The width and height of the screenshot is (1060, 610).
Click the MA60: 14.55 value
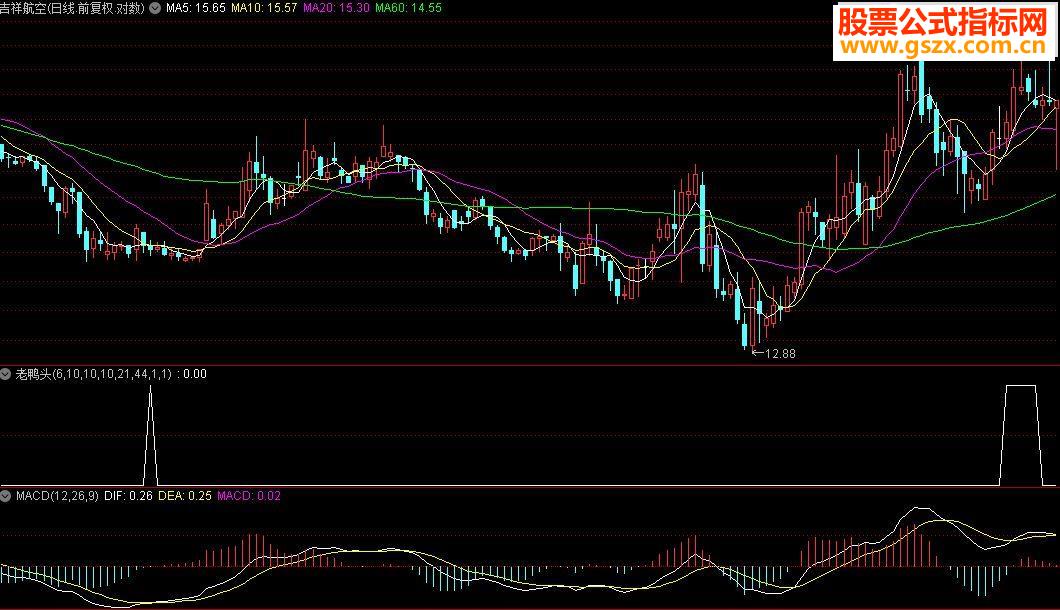click(408, 8)
